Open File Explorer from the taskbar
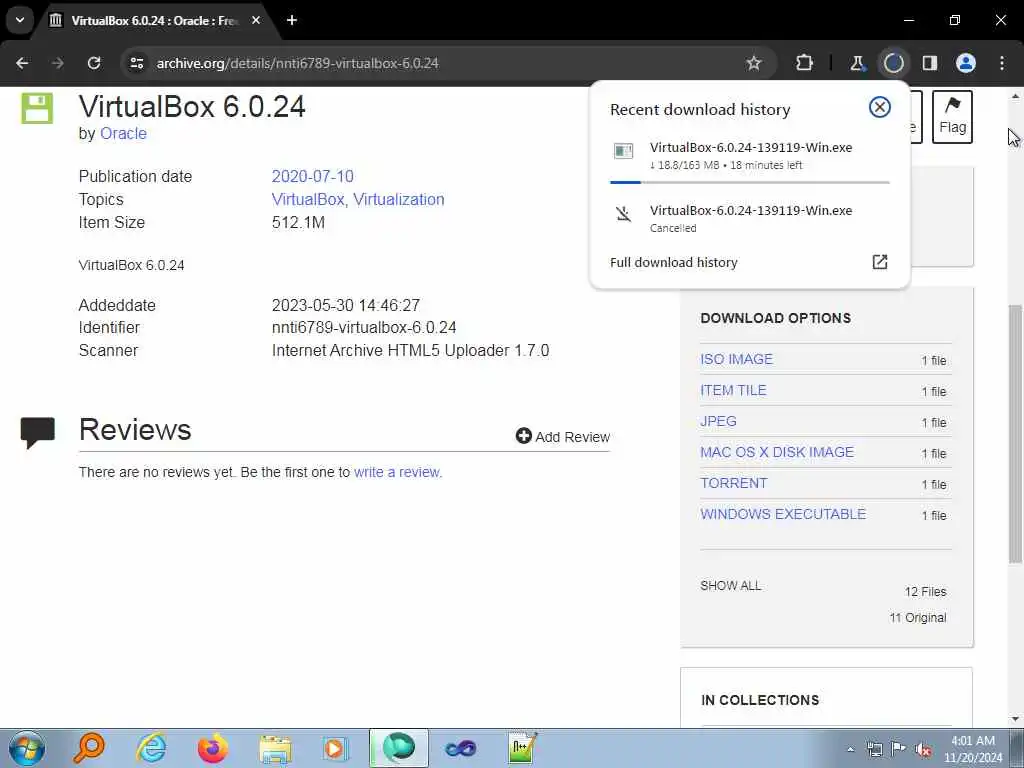This screenshot has height=768, width=1024. coord(275,748)
